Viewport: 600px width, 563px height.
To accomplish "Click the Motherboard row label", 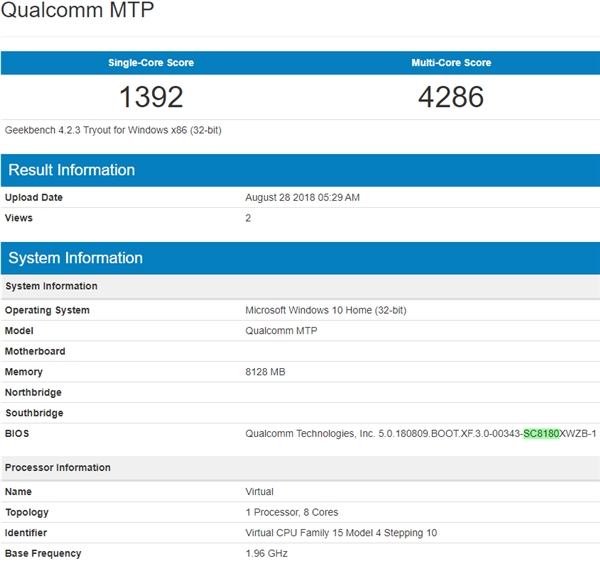I will 35,352.
